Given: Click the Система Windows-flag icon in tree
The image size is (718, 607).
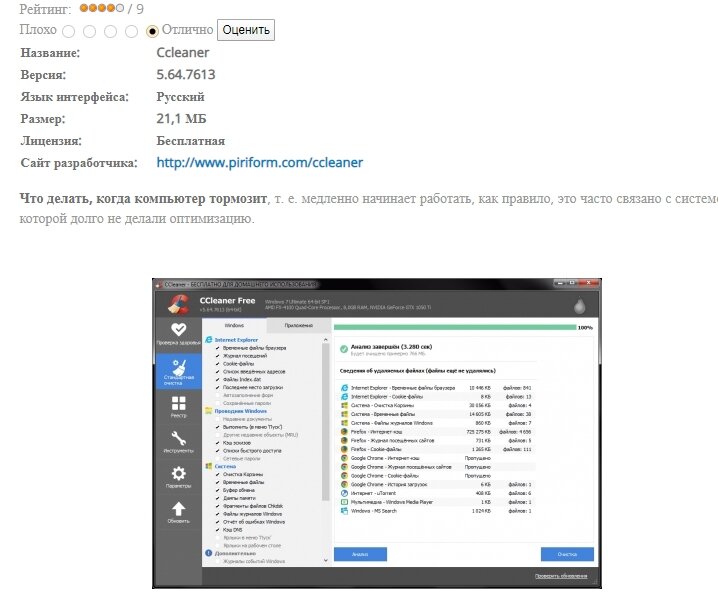Looking at the screenshot, I should coord(208,466).
